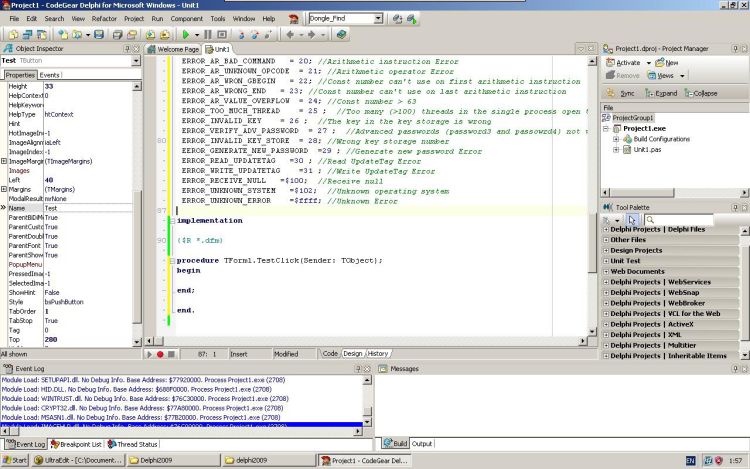
Task: Pin the Event Log panel
Action: (x=358, y=369)
